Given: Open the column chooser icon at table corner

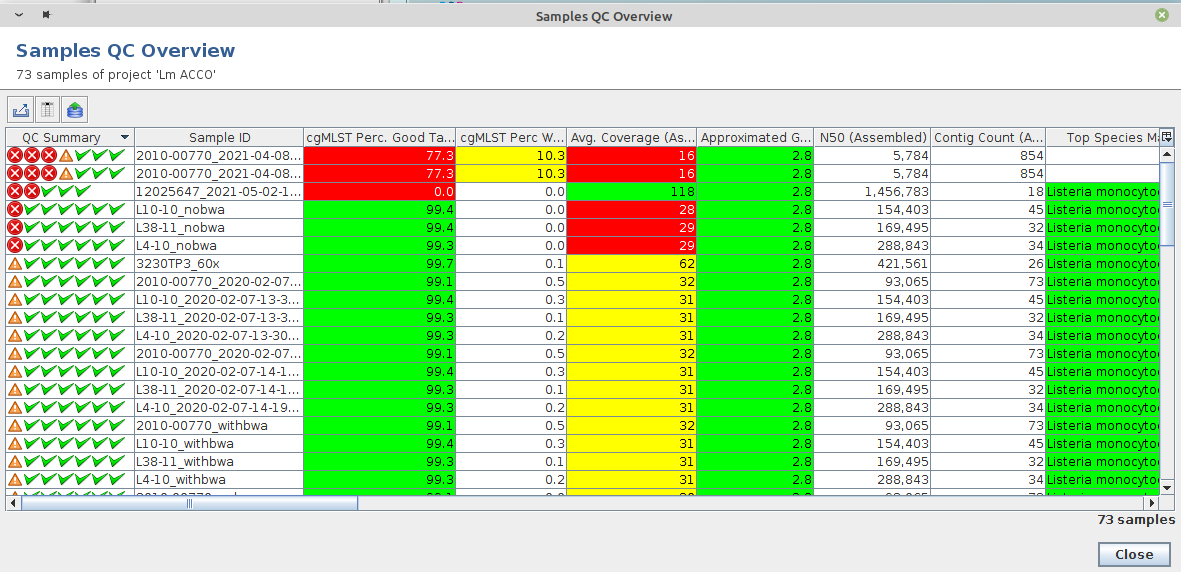Looking at the screenshot, I should 1166,137.
